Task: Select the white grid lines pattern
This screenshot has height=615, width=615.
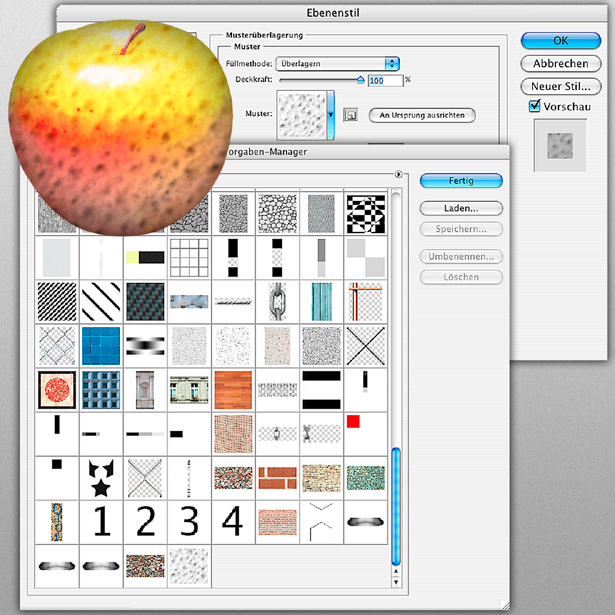Action: (x=189, y=258)
